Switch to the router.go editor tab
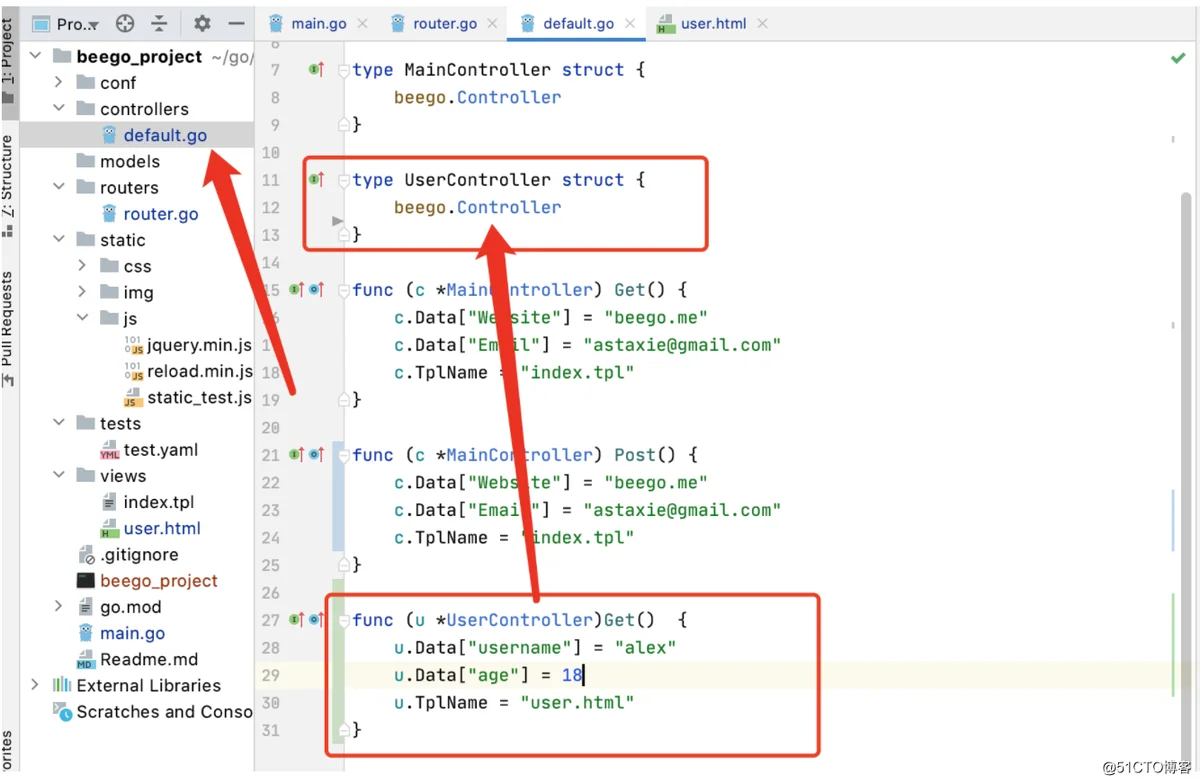This screenshot has width=1200, height=784. point(445,23)
